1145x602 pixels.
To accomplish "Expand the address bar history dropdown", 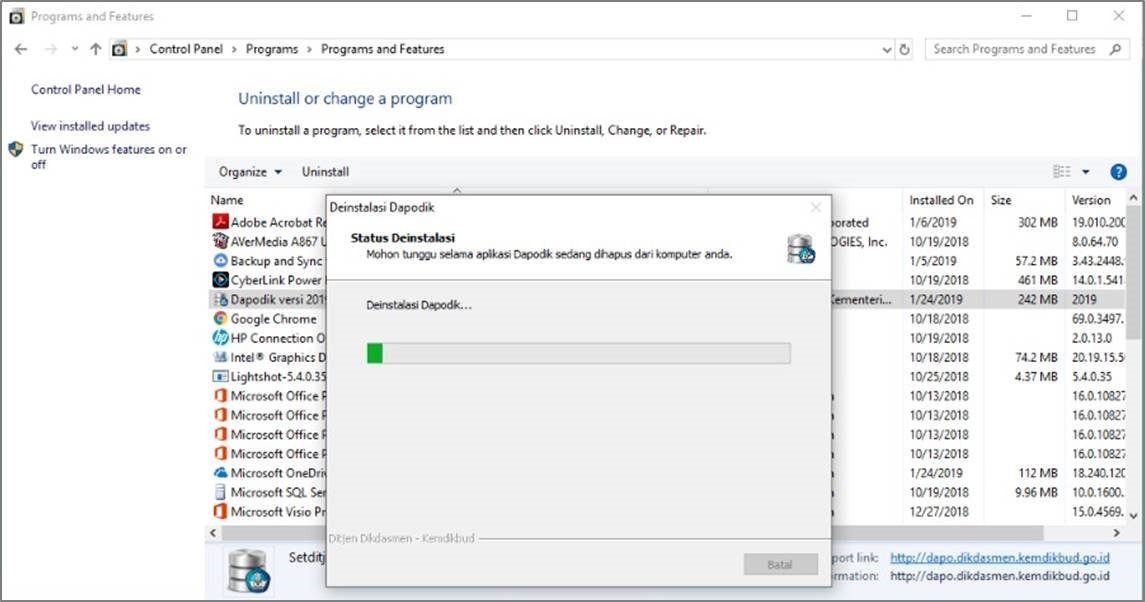I will click(x=887, y=50).
